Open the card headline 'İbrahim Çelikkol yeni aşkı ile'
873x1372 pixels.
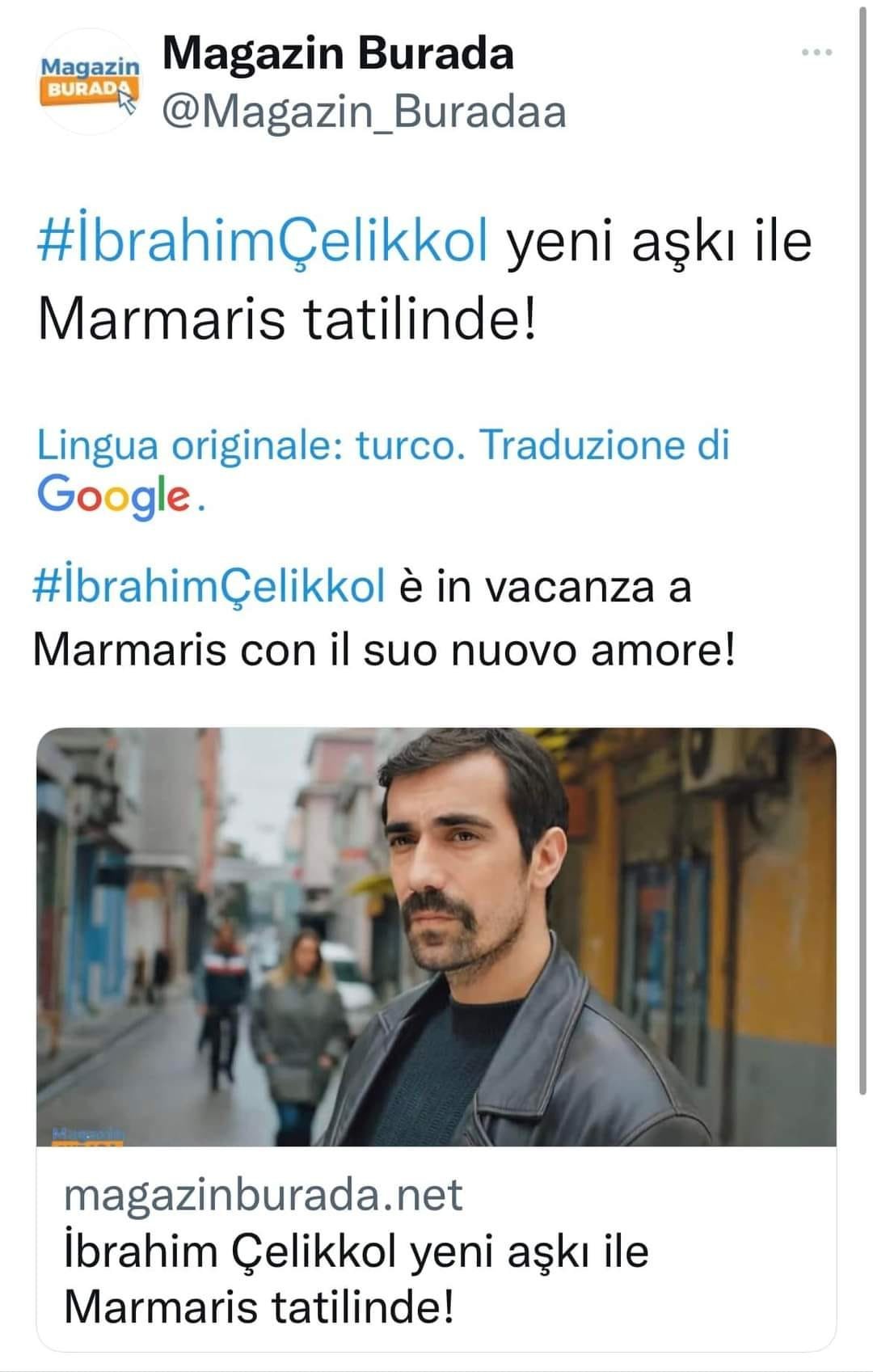(x=356, y=1251)
